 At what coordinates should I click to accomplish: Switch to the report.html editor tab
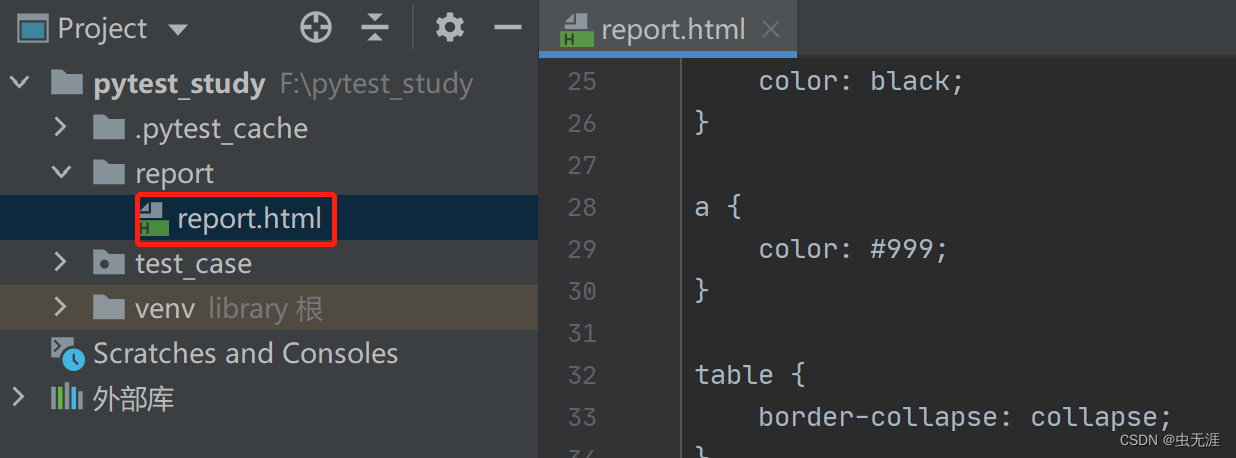[x=672, y=29]
